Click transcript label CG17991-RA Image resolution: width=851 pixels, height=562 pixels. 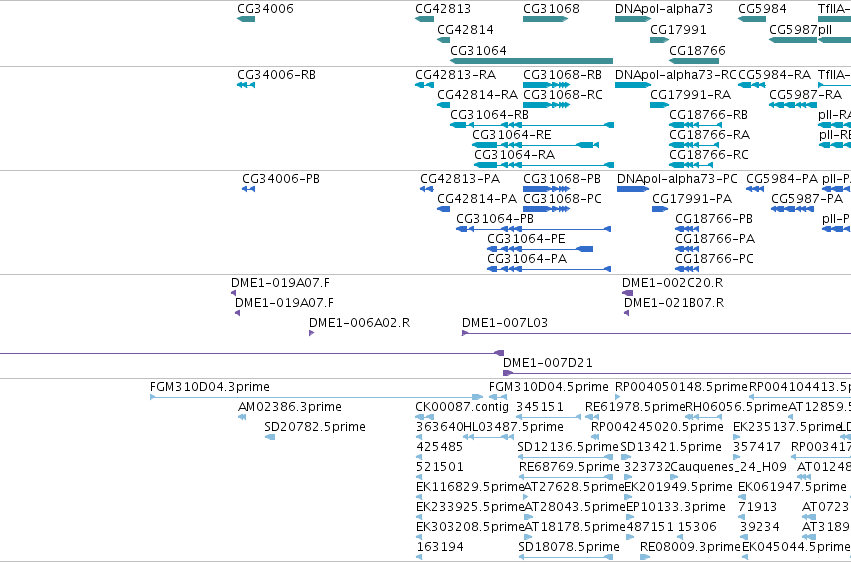coord(690,95)
